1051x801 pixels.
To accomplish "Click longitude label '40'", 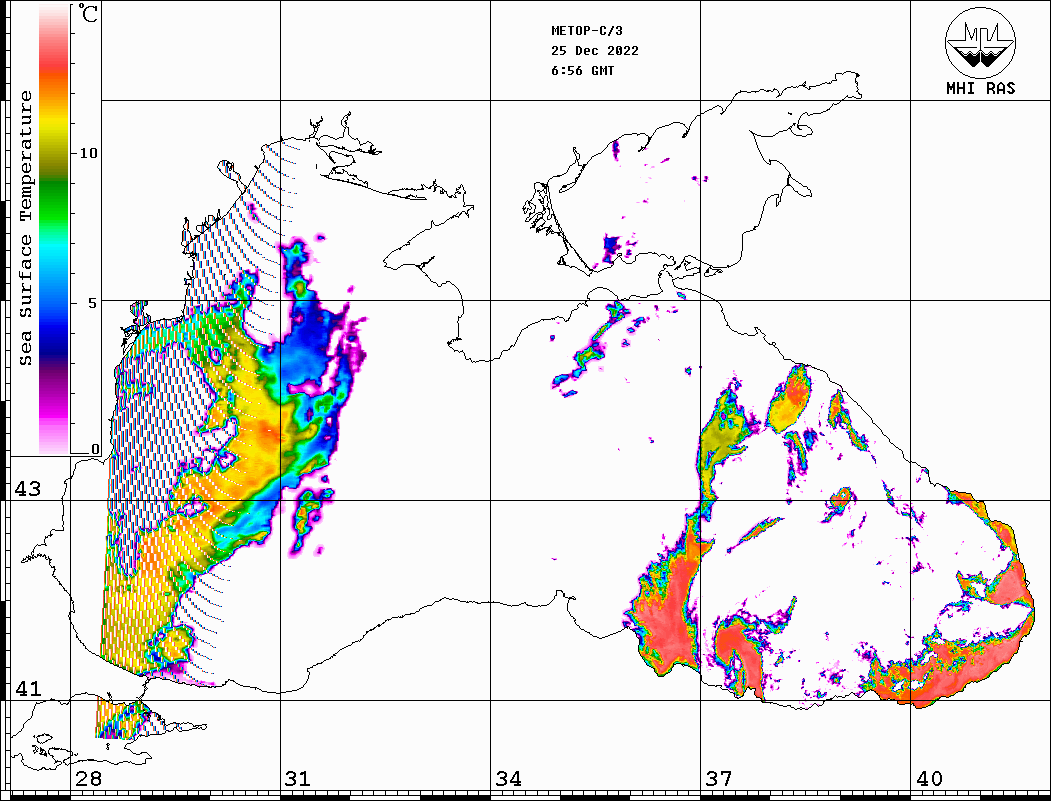I will (x=929, y=779).
